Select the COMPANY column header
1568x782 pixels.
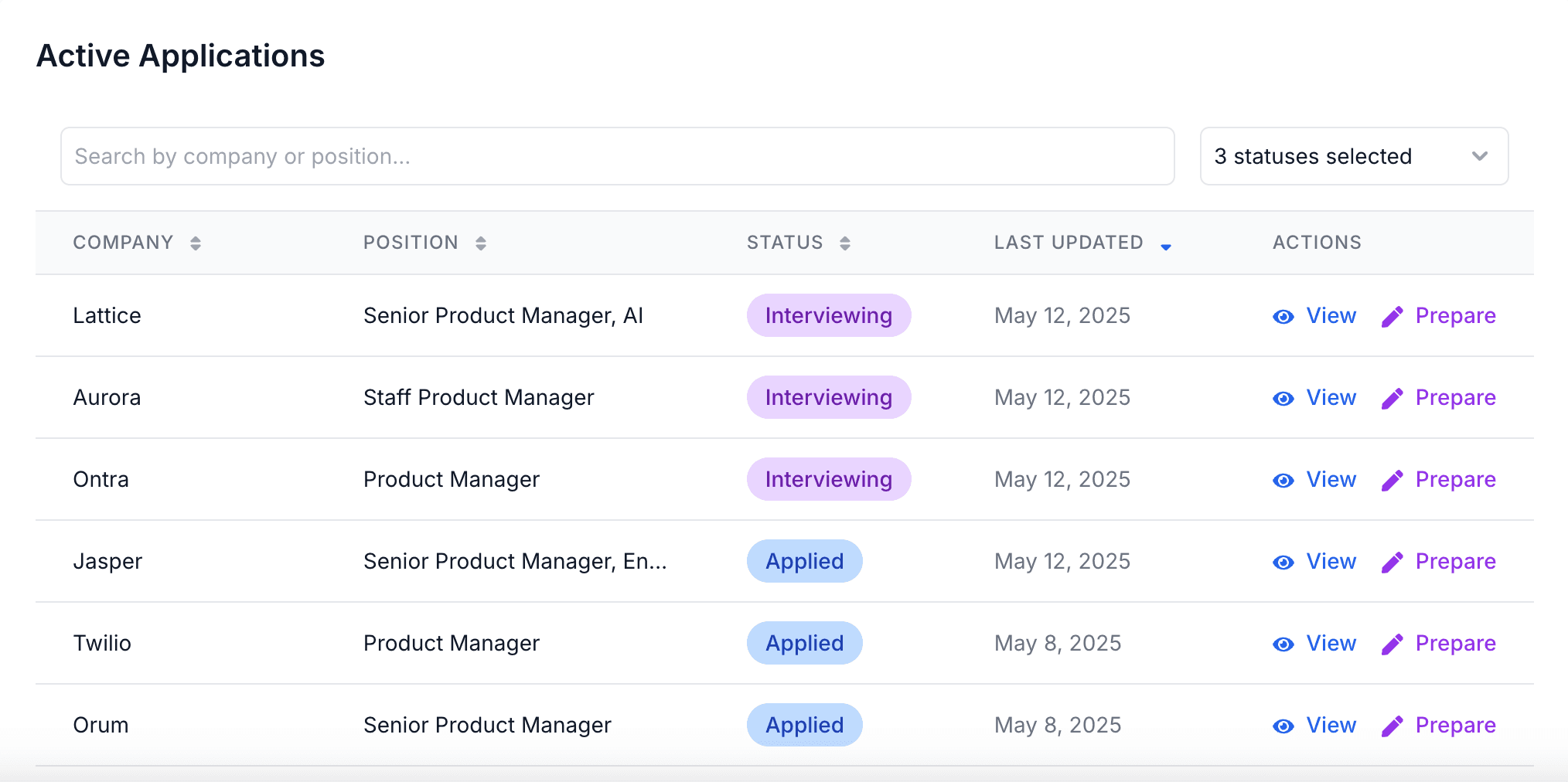[124, 242]
